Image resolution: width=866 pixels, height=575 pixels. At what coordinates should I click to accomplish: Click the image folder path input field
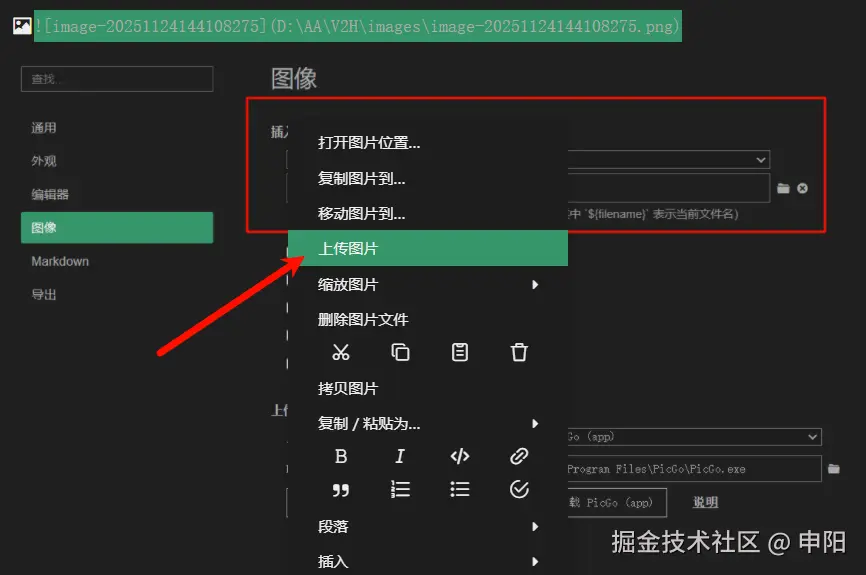pos(669,188)
